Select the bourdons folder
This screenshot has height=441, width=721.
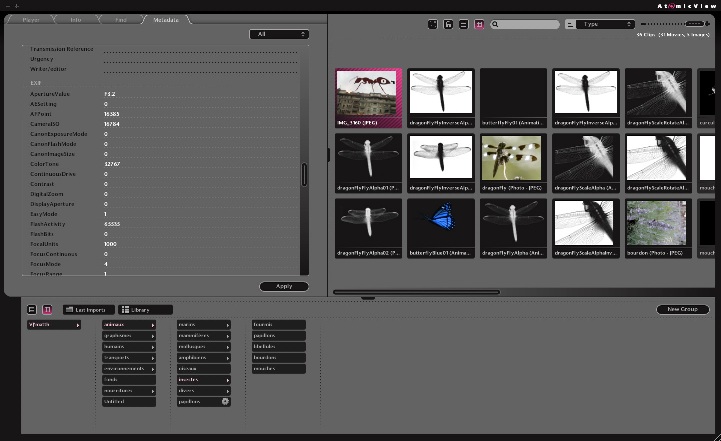tap(279, 358)
